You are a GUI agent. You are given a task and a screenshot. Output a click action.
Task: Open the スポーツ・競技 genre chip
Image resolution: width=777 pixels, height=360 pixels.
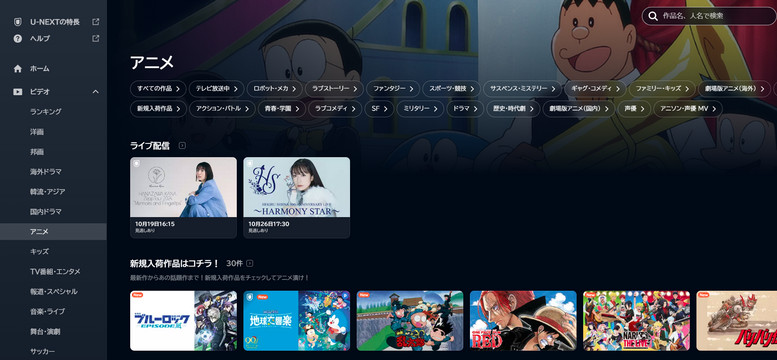pos(451,89)
